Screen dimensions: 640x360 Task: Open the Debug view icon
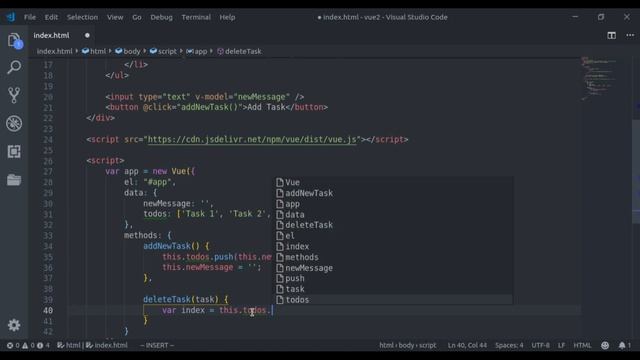tap(14, 123)
